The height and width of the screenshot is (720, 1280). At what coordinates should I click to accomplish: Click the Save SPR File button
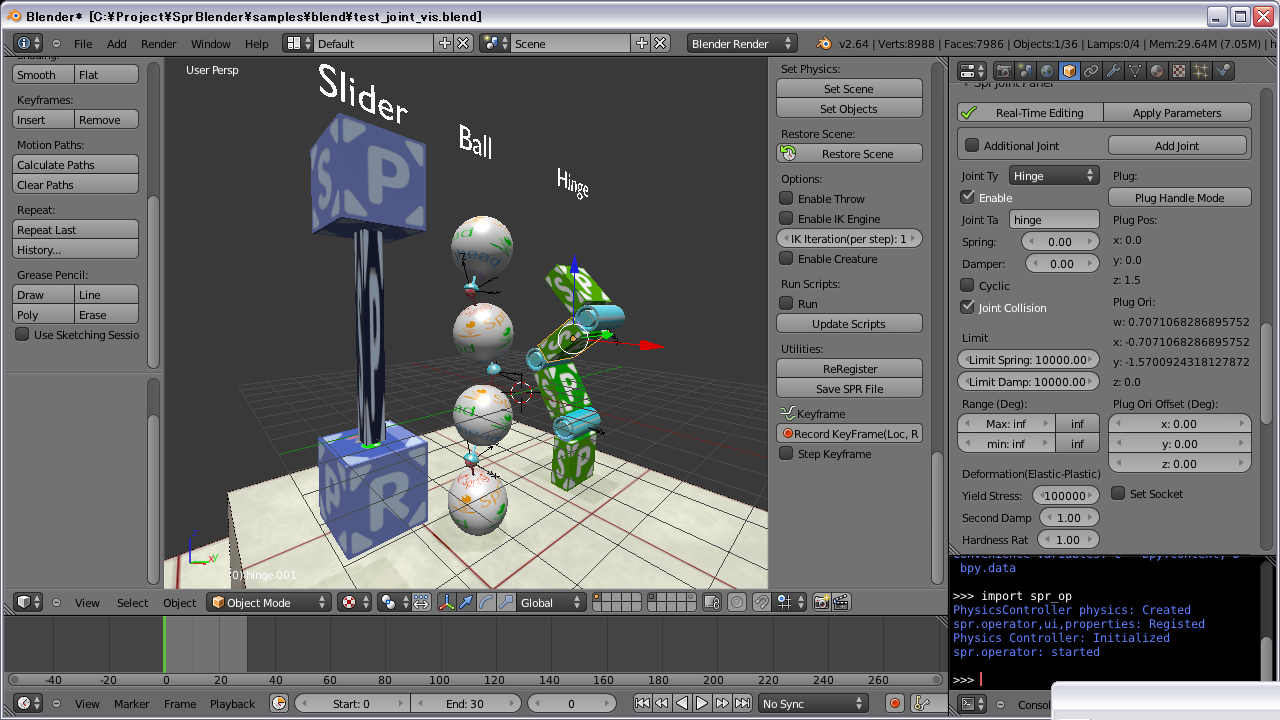pos(849,389)
